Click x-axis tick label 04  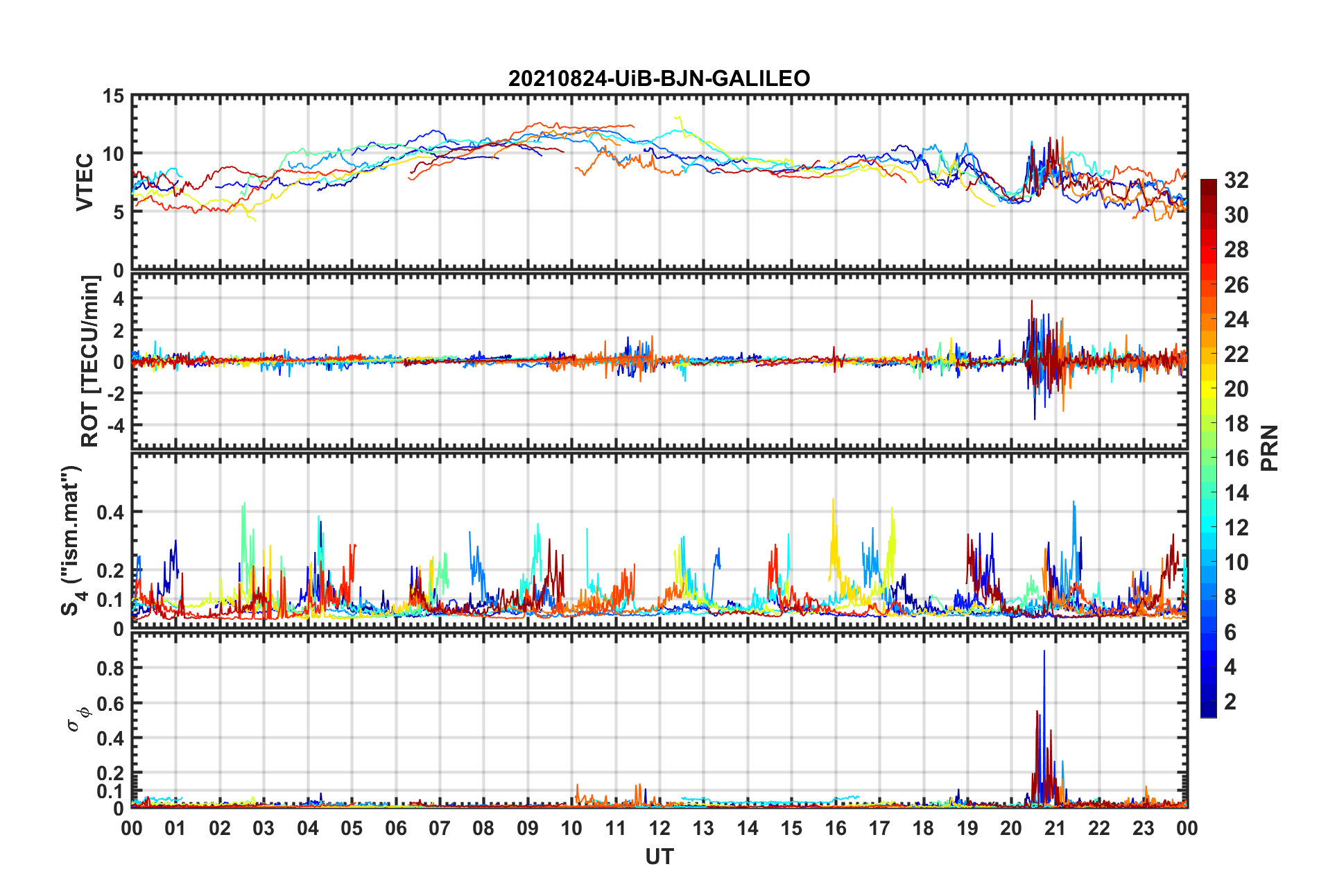[308, 828]
